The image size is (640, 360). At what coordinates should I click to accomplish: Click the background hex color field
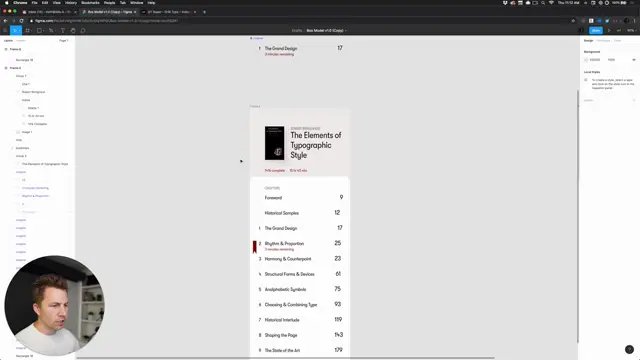[x=595, y=60]
